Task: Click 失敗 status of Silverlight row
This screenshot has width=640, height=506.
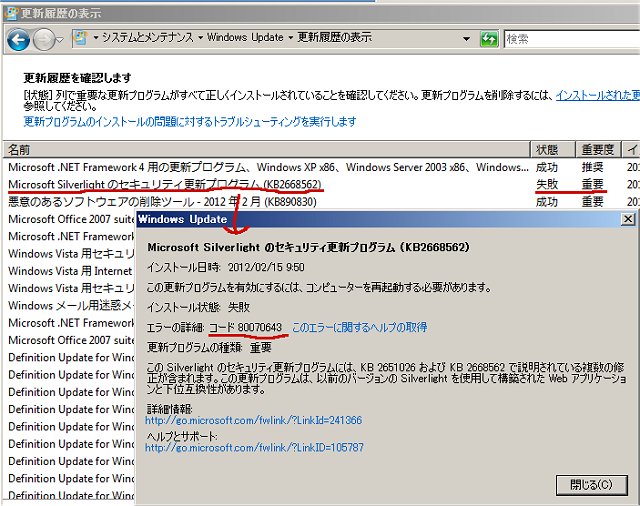Action: 547,184
